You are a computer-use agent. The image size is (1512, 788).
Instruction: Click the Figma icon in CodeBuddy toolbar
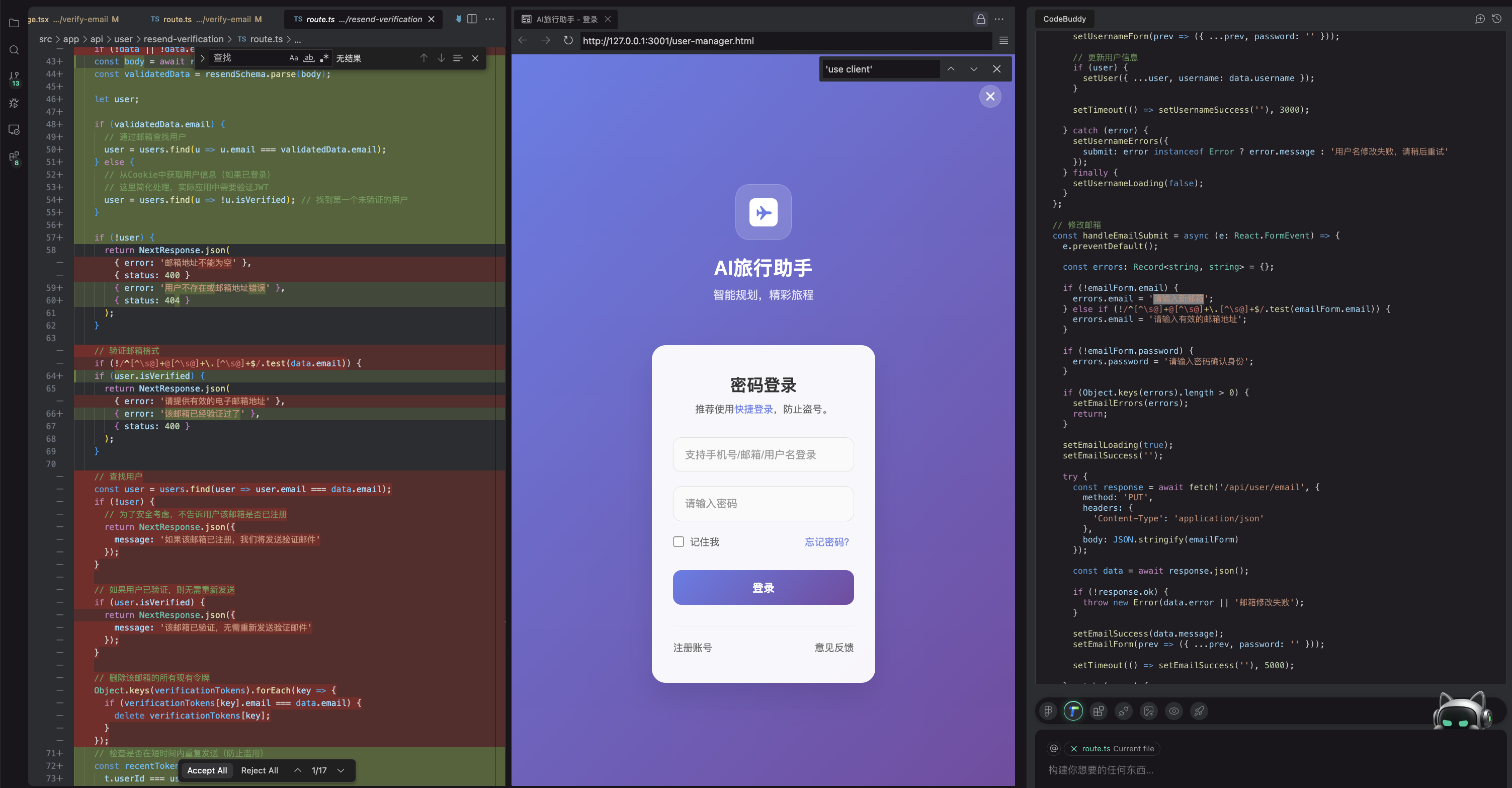[1048, 711]
